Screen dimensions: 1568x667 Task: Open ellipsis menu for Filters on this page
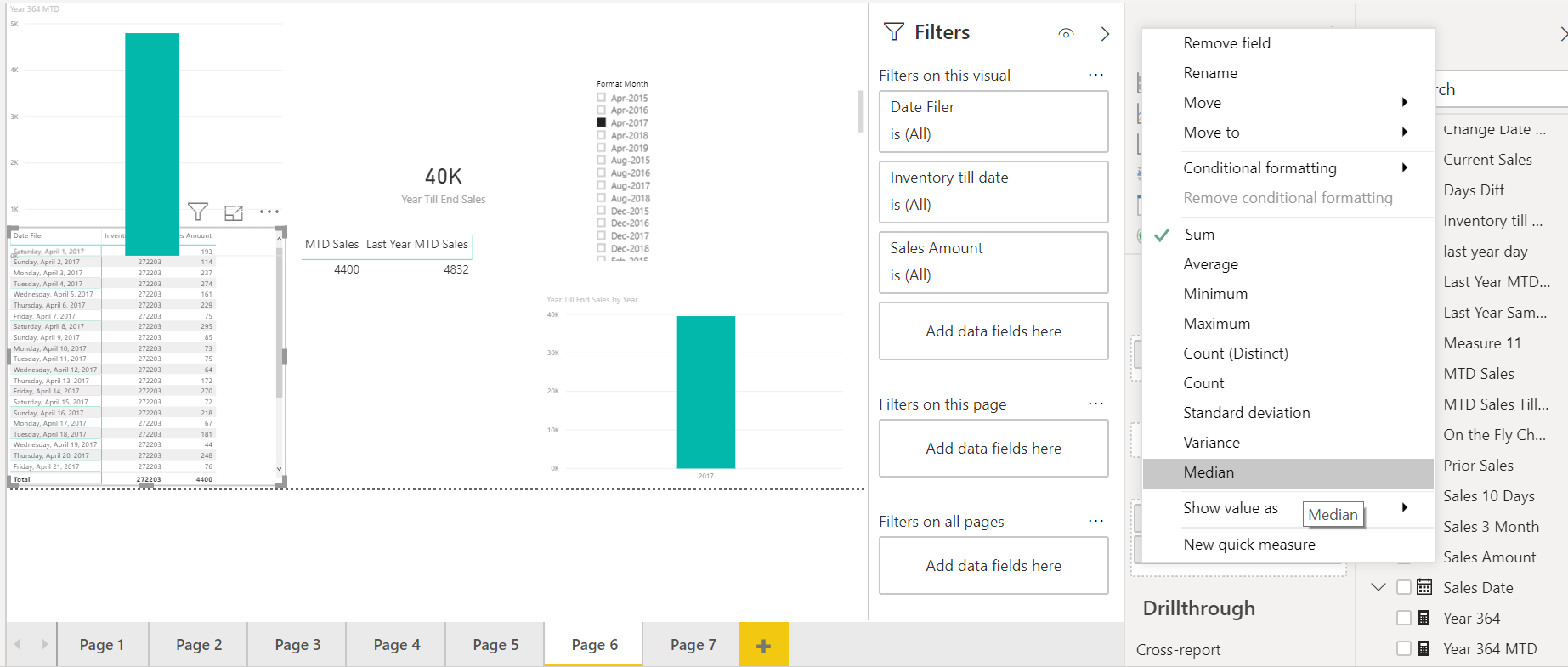[x=1096, y=404]
